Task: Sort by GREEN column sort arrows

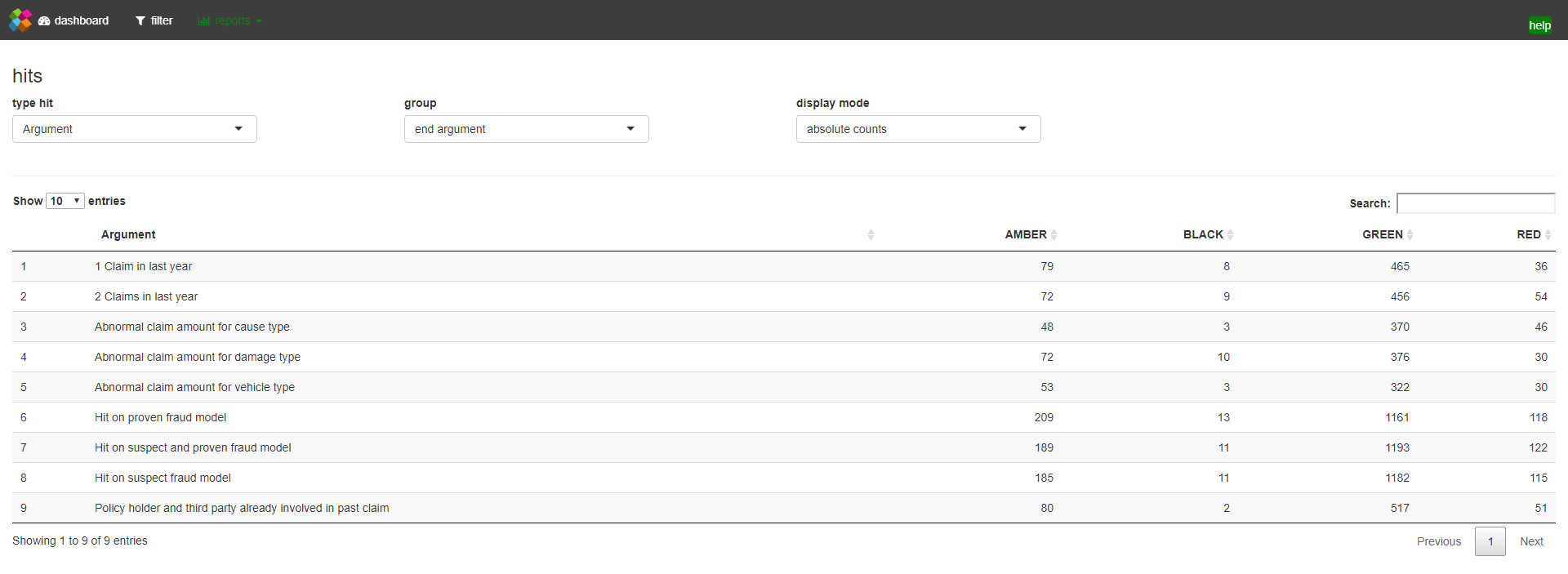Action: (1410, 234)
